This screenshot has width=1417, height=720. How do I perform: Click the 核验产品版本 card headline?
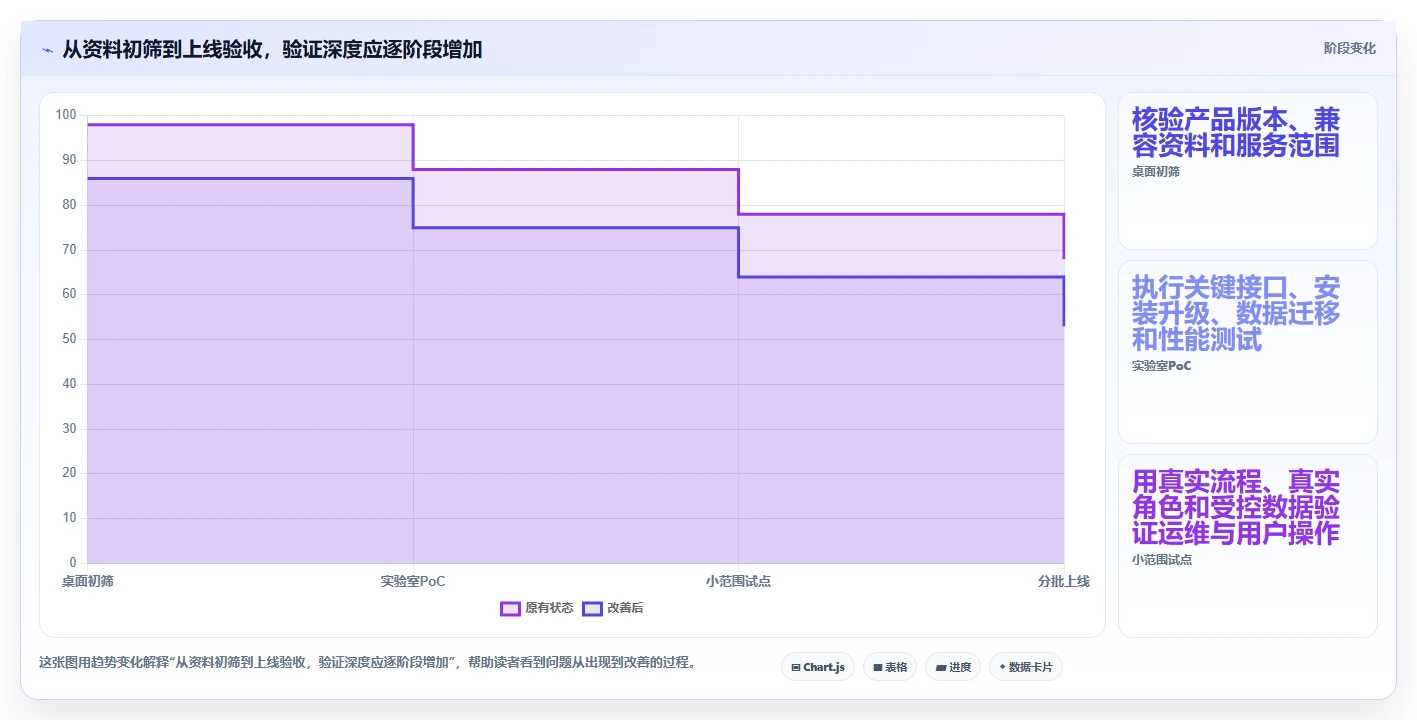pyautogui.click(x=1236, y=133)
